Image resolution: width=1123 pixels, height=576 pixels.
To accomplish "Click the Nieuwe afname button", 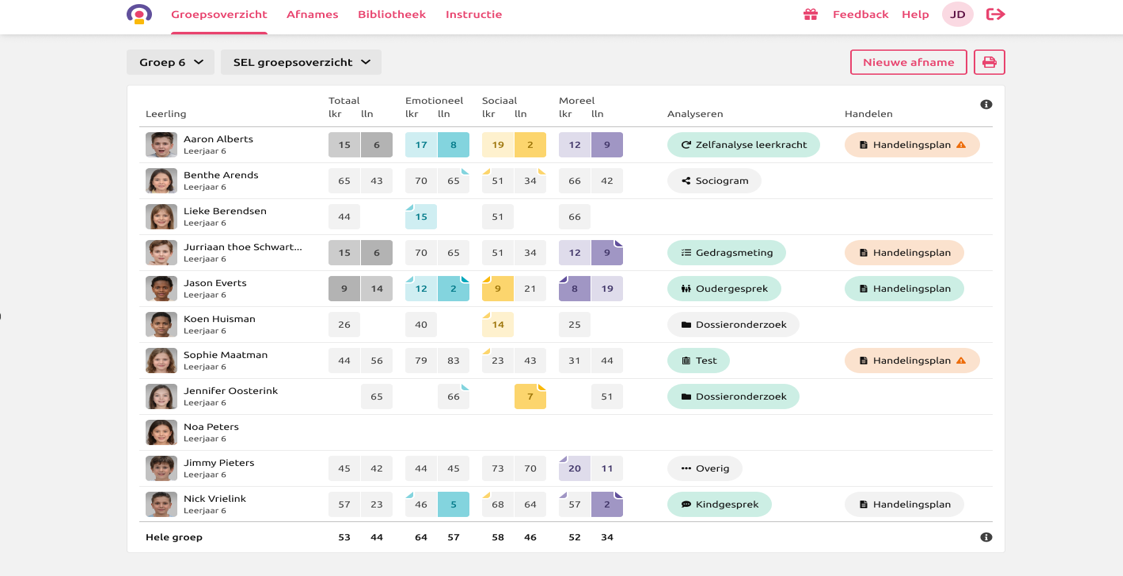I will click(908, 62).
